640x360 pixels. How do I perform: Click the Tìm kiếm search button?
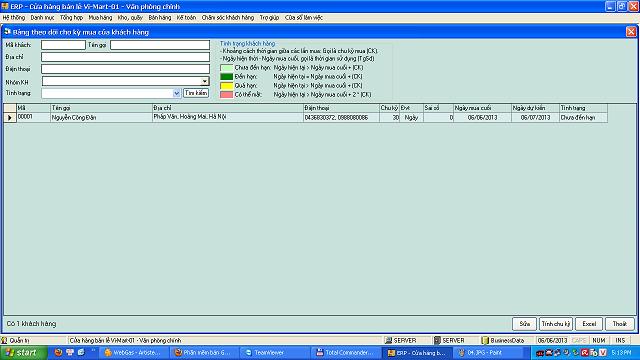[x=196, y=93]
